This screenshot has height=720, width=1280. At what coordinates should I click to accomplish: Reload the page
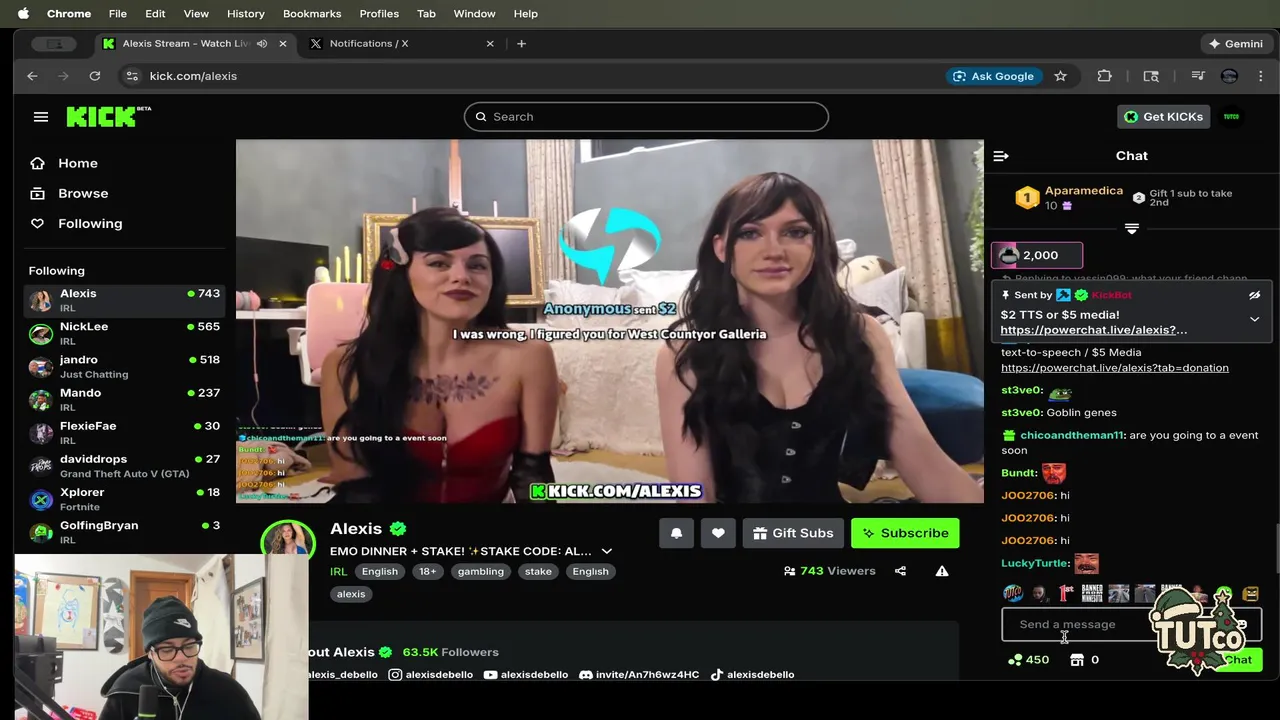coord(94,76)
